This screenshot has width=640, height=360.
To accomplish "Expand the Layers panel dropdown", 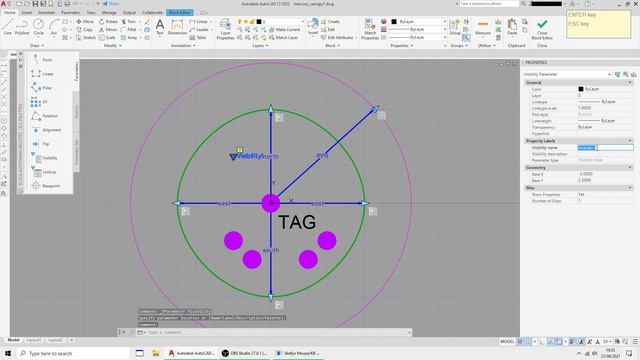I will pyautogui.click(x=260, y=46).
